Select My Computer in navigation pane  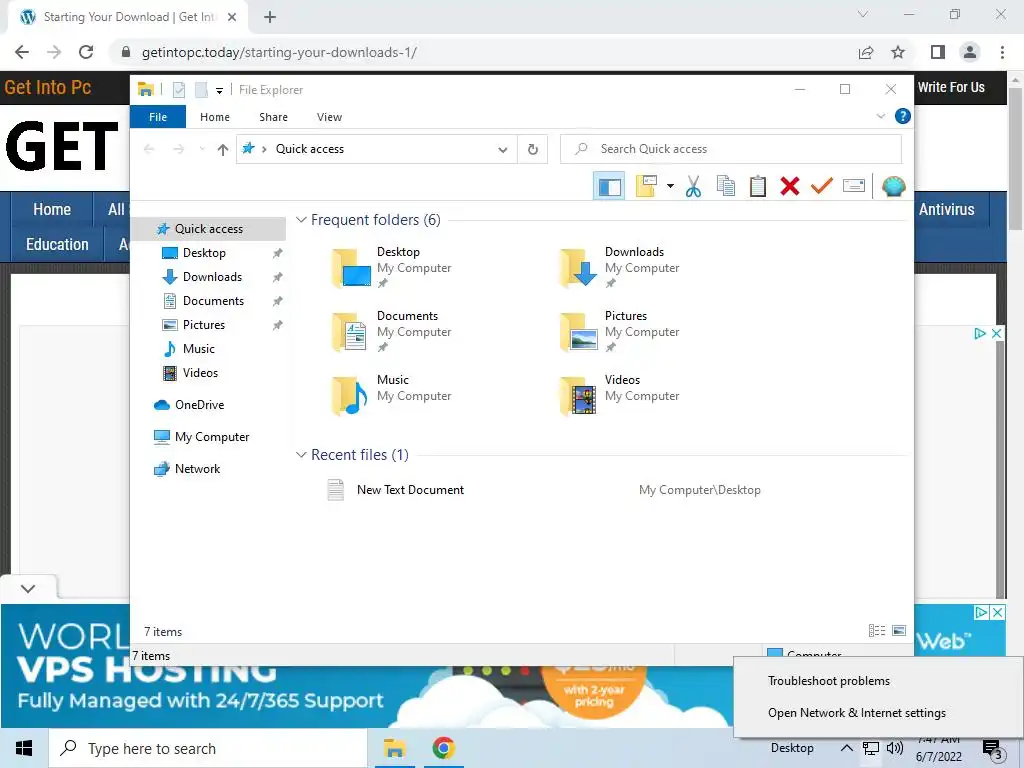212,437
